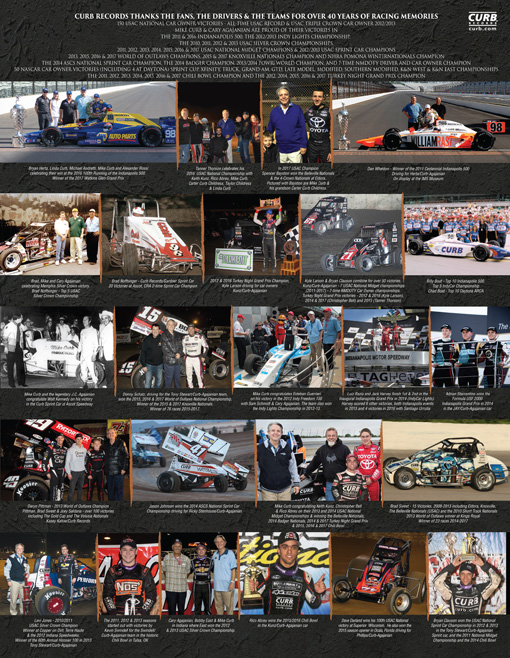Open Dave Darland red-black sprint car photo

tap(379, 574)
